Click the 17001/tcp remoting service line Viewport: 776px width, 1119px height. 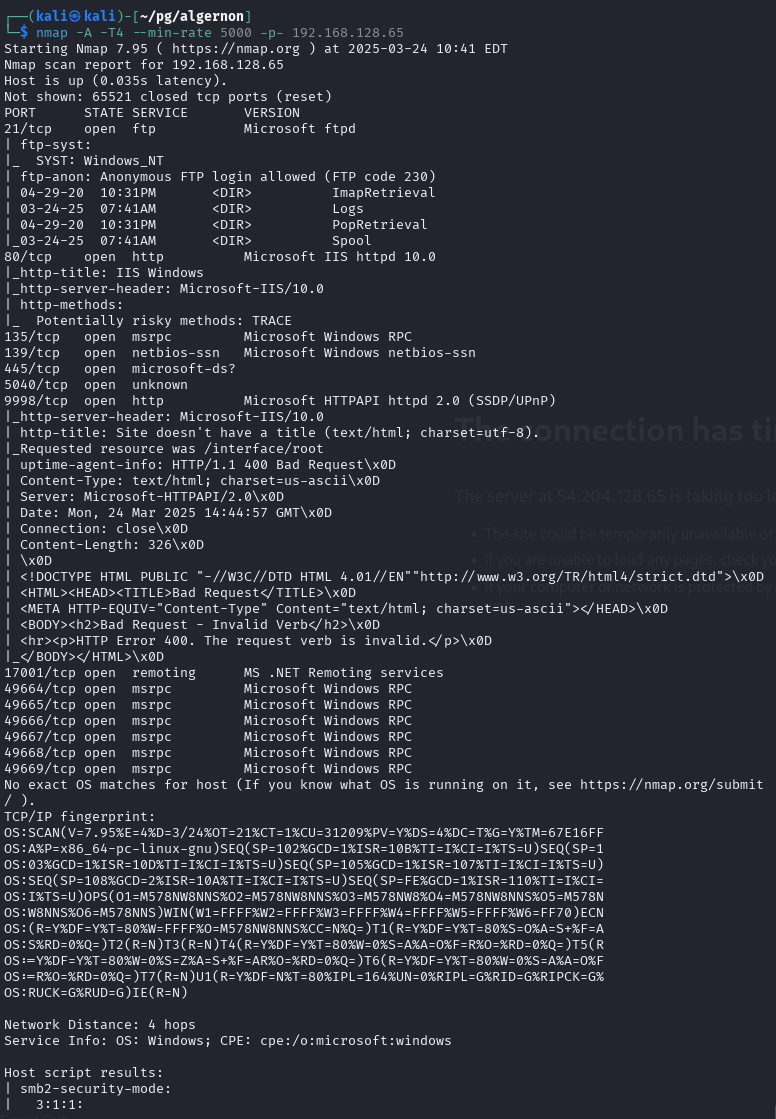pyautogui.click(x=224, y=672)
